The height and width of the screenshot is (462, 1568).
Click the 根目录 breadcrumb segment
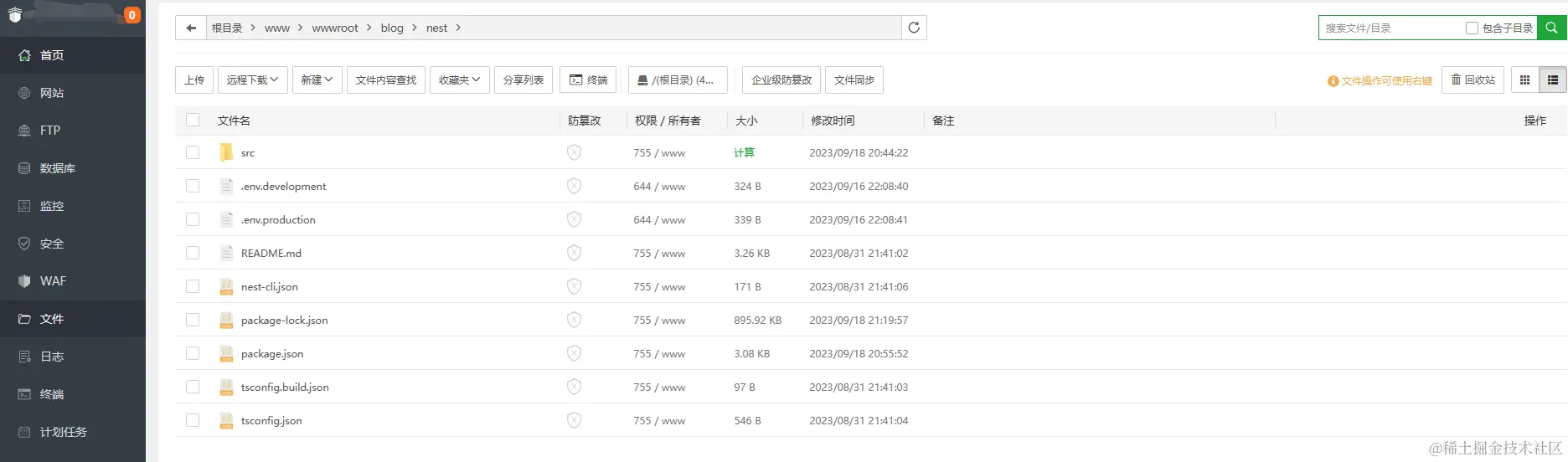[x=227, y=28]
